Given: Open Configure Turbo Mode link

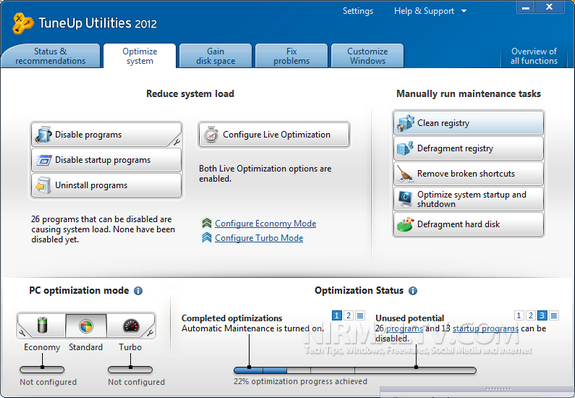Looking at the screenshot, I should (259, 238).
